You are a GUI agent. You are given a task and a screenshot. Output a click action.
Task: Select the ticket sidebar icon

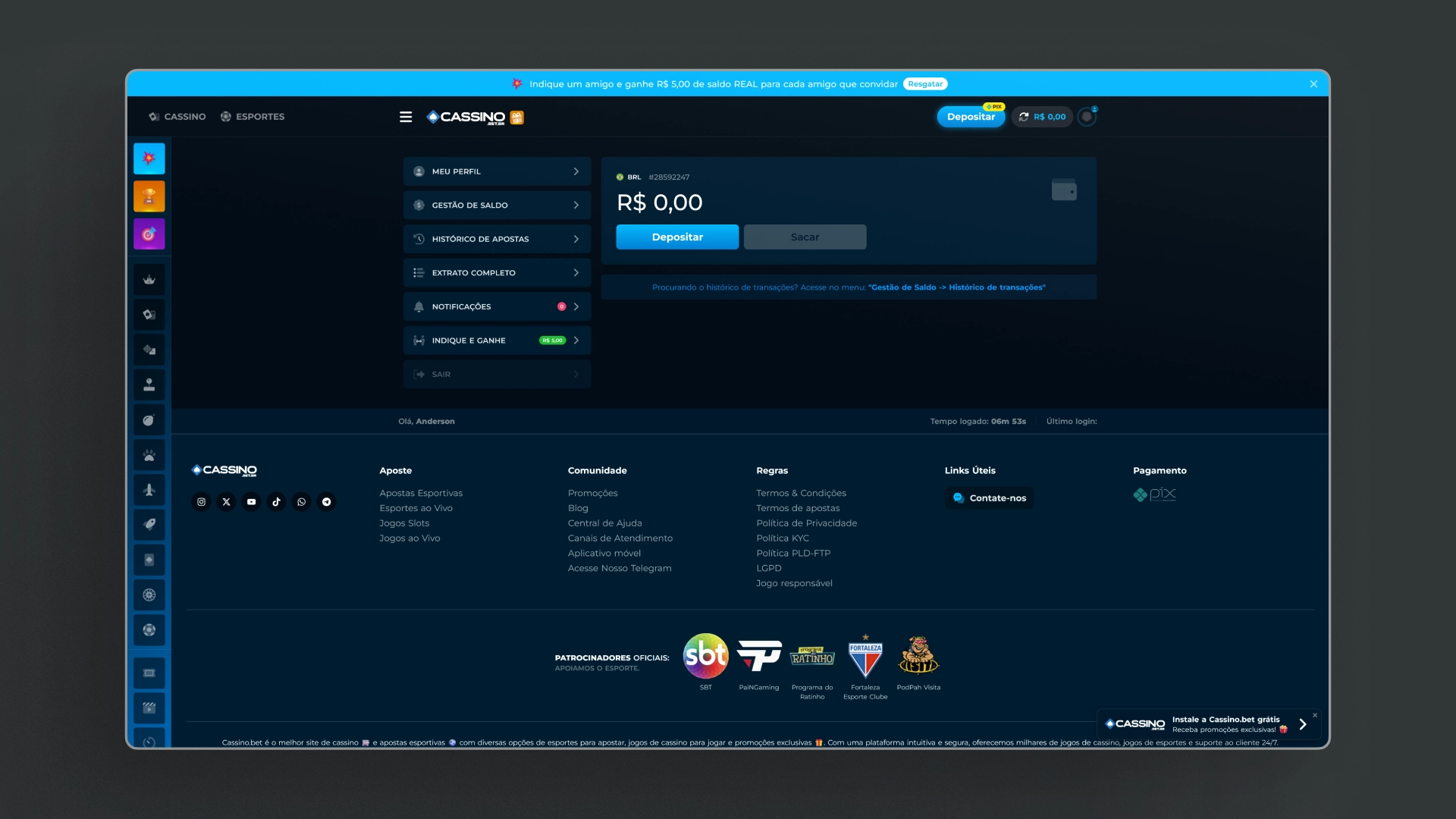(149, 673)
